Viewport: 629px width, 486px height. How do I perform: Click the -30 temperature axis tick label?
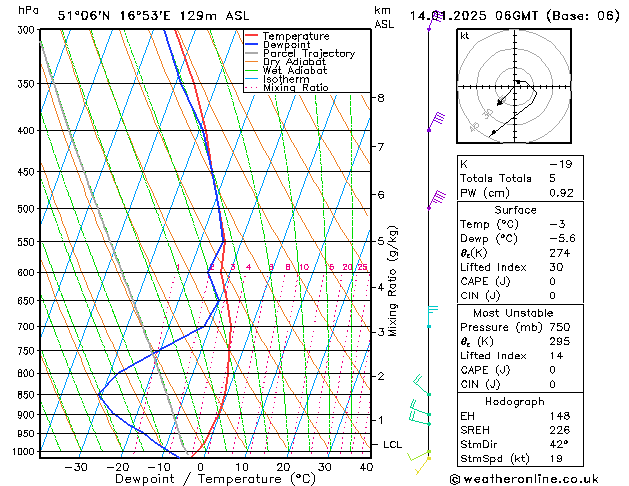click(x=76, y=467)
